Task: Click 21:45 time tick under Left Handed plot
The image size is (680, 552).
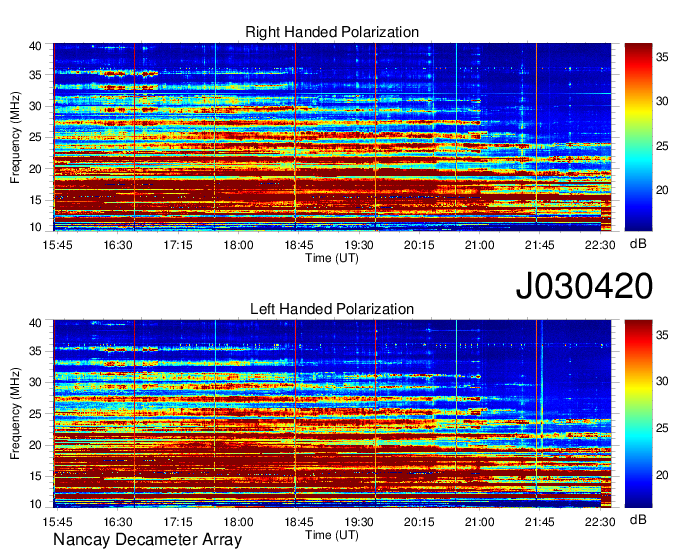Action: click(539, 522)
